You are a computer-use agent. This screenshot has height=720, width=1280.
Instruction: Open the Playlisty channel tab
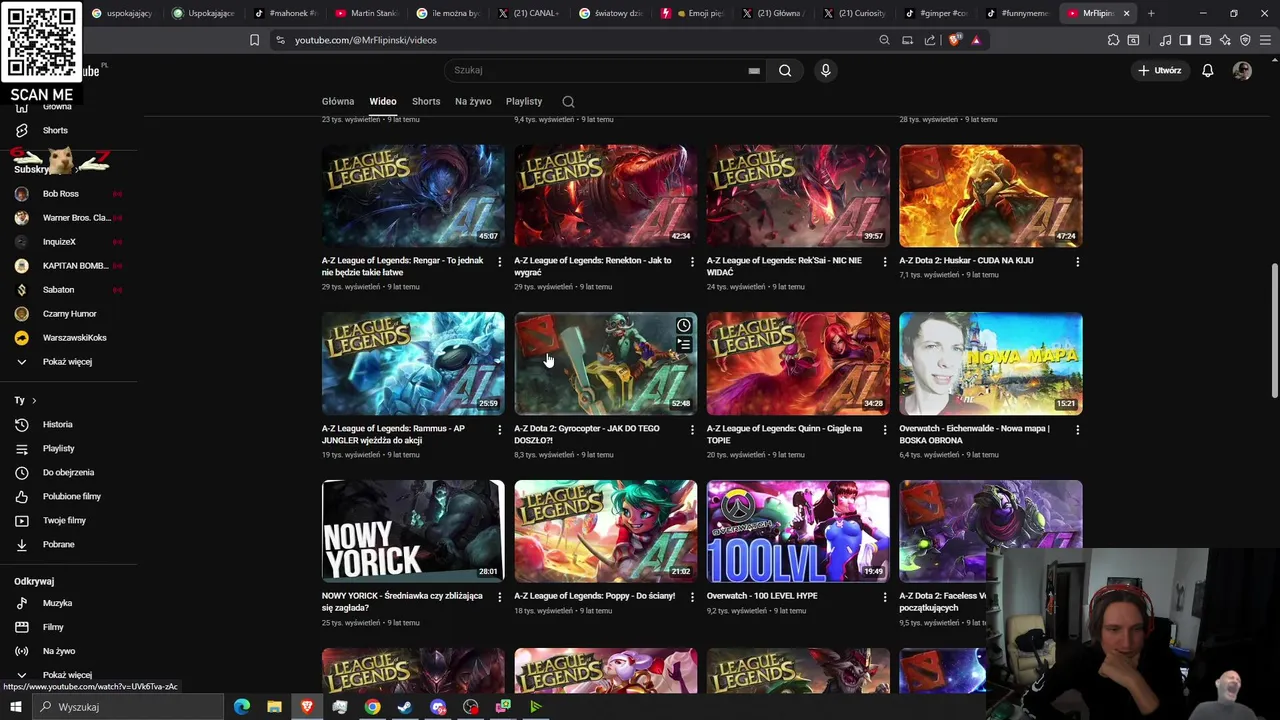coord(524,101)
